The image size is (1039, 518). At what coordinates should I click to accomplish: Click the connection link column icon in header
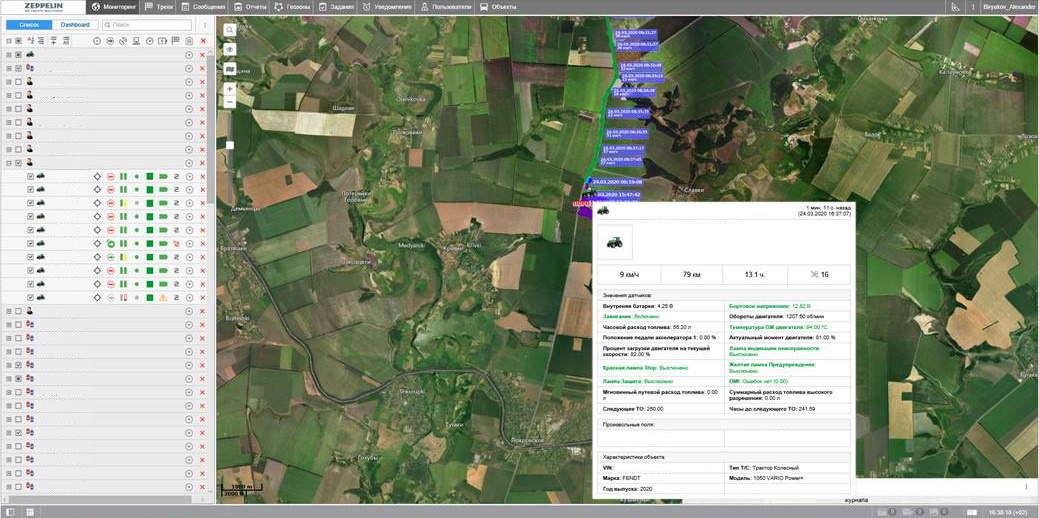click(123, 41)
